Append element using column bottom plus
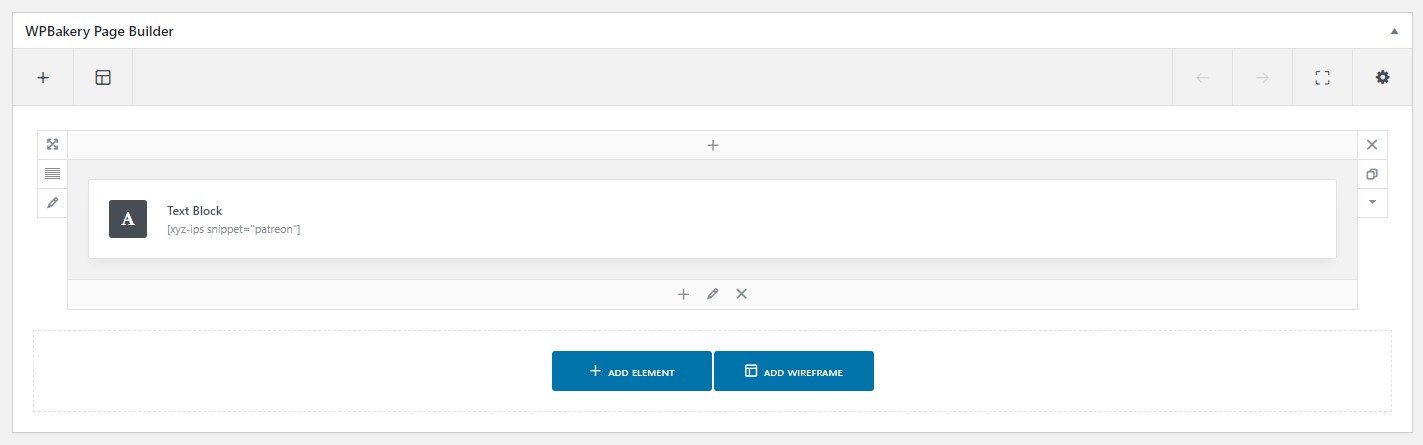 point(684,294)
